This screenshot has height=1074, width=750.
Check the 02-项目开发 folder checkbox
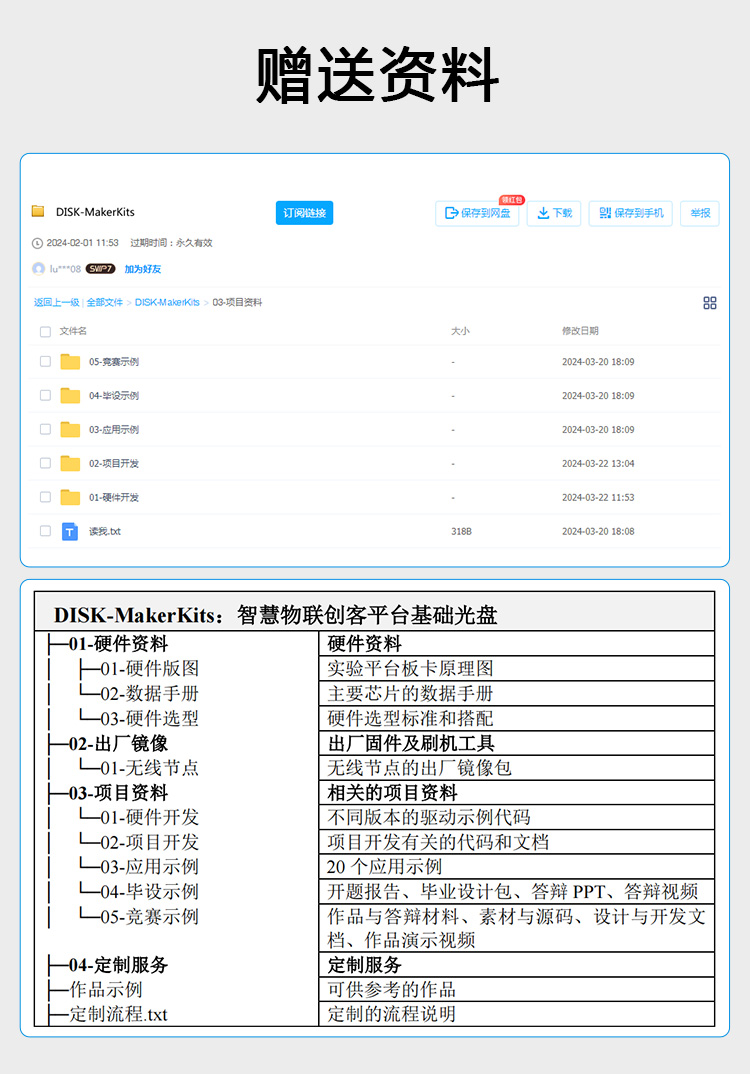point(45,463)
